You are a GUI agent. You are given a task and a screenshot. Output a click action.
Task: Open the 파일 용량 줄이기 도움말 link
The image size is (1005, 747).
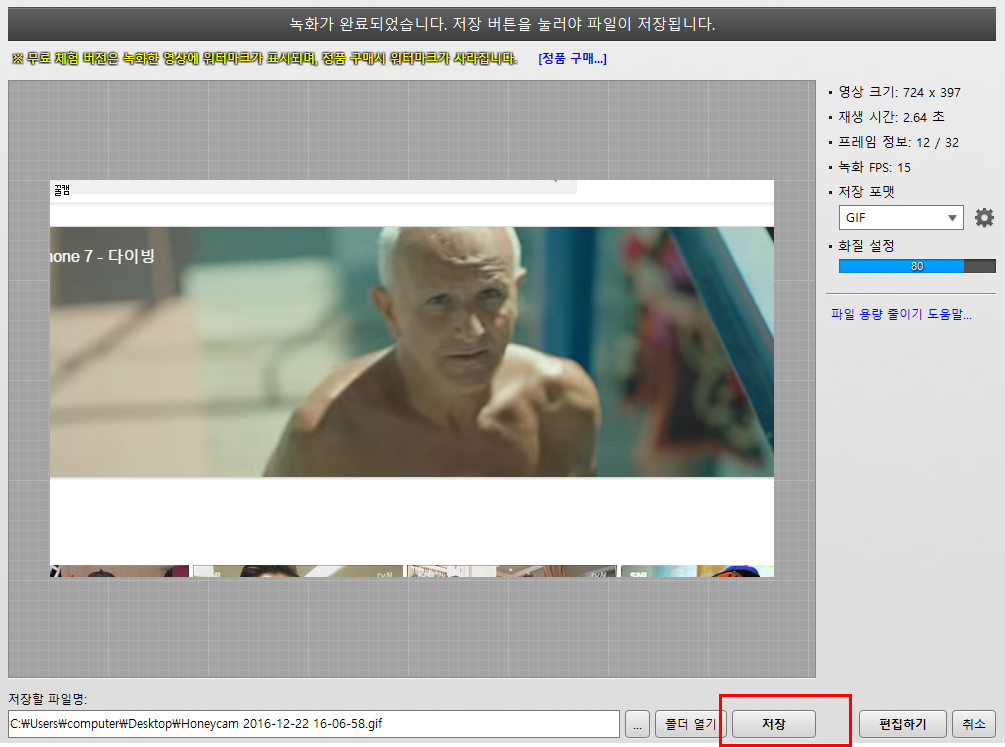click(x=901, y=314)
